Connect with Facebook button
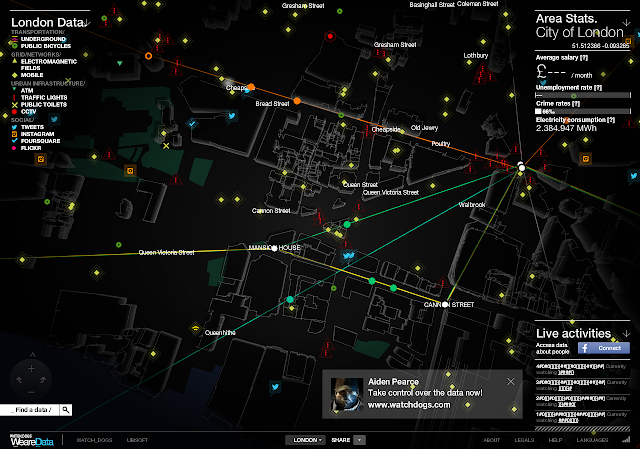This screenshot has height=449, width=640. pyautogui.click(x=604, y=348)
